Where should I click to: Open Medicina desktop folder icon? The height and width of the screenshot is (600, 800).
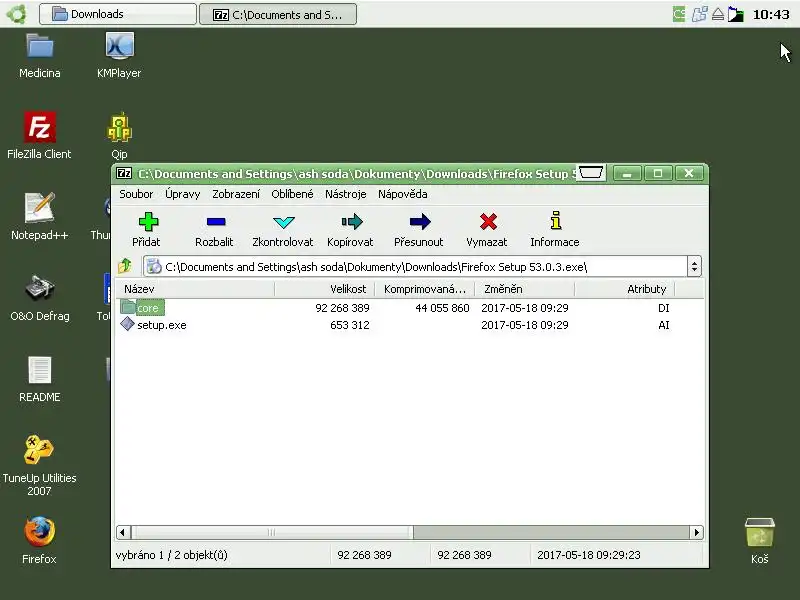click(40, 47)
